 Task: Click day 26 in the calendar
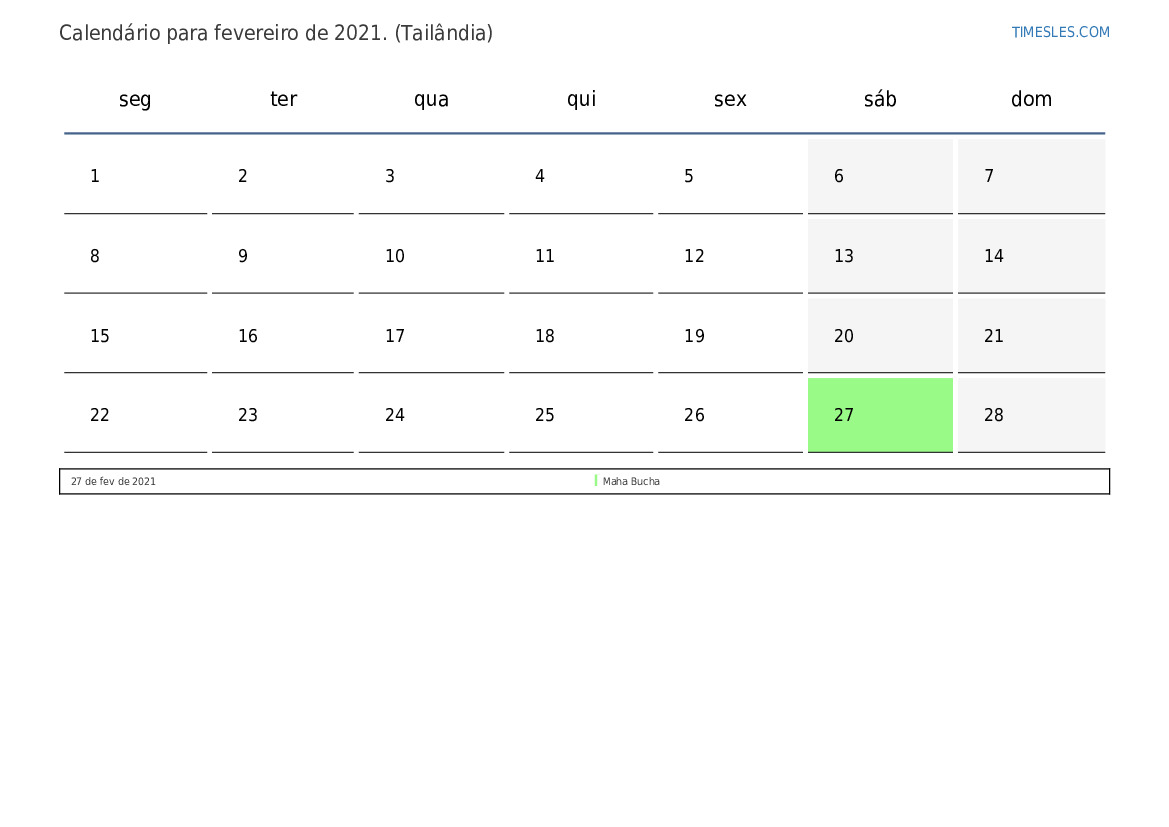pos(730,415)
